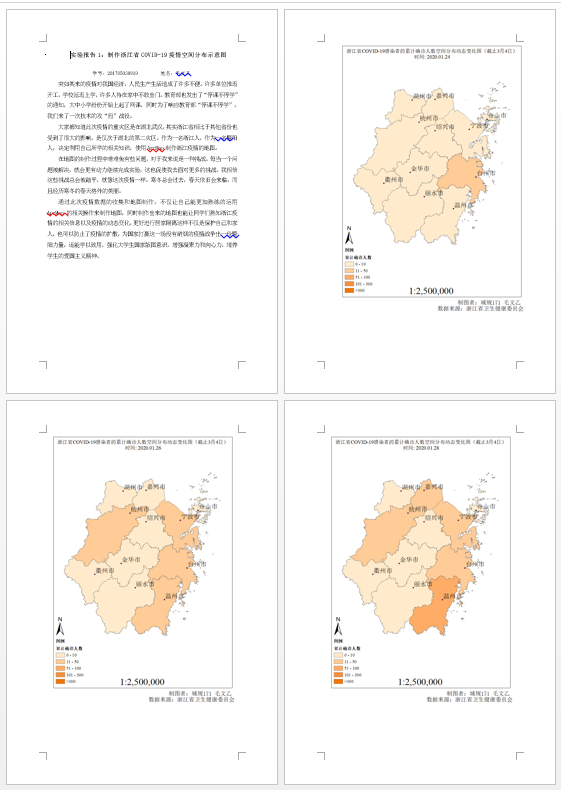Click 杭州市 label on the 2020.01.24 map

coord(429,118)
